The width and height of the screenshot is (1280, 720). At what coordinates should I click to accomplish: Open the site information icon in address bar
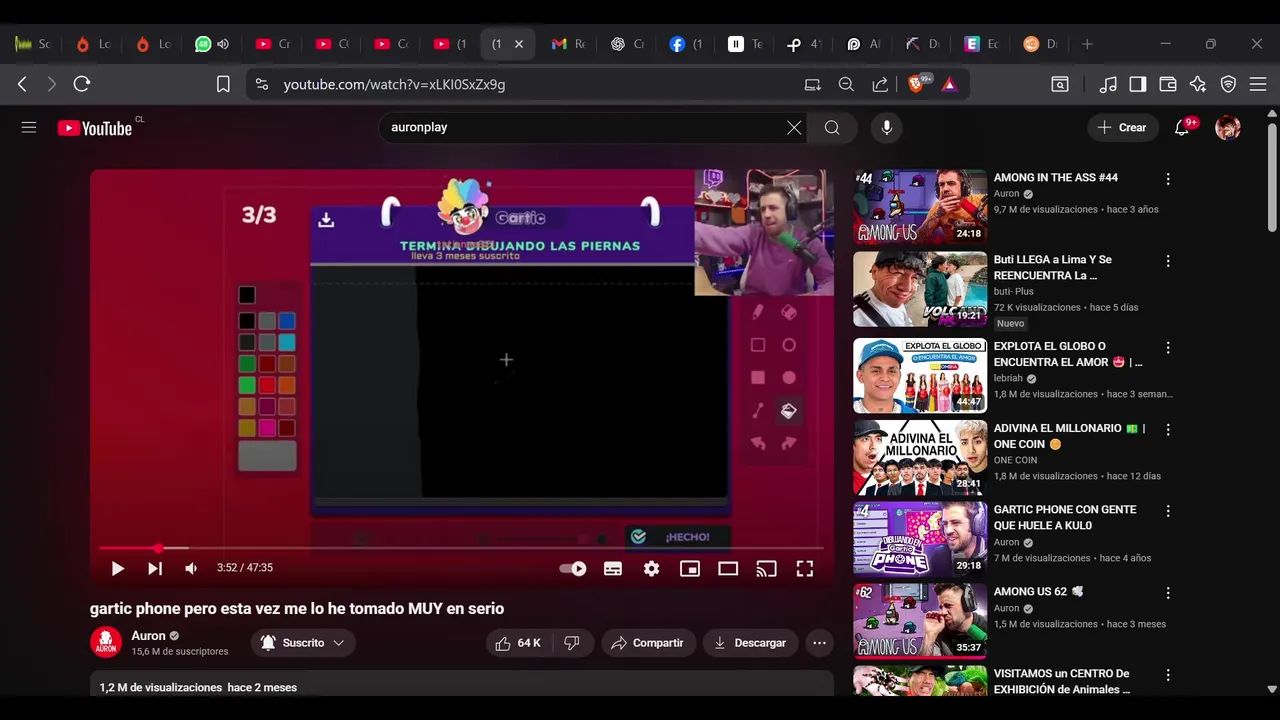[x=261, y=85]
